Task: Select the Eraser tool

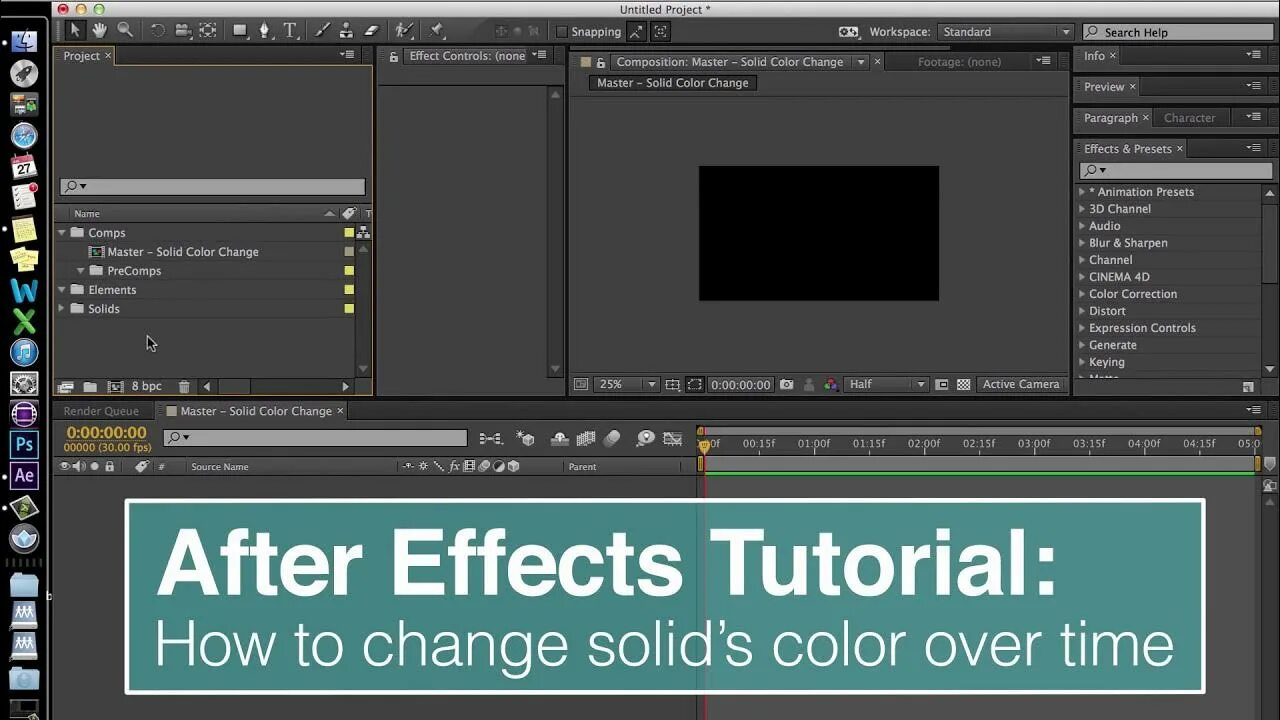Action: 371,31
